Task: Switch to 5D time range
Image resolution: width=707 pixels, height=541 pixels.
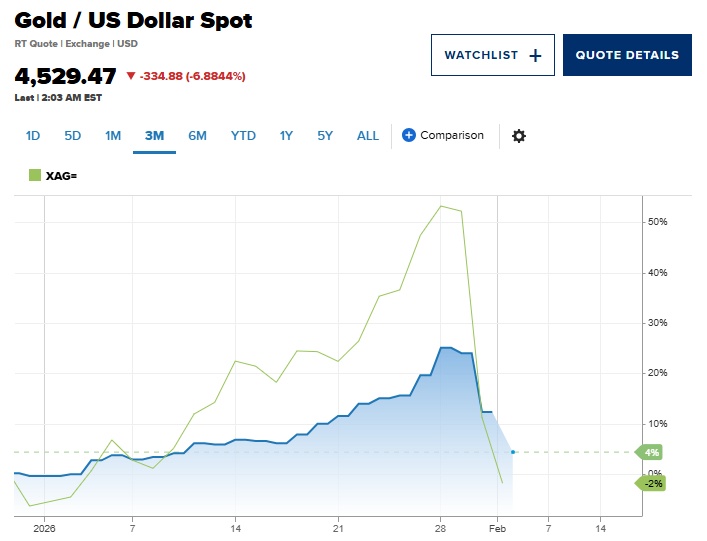Action: [72, 136]
